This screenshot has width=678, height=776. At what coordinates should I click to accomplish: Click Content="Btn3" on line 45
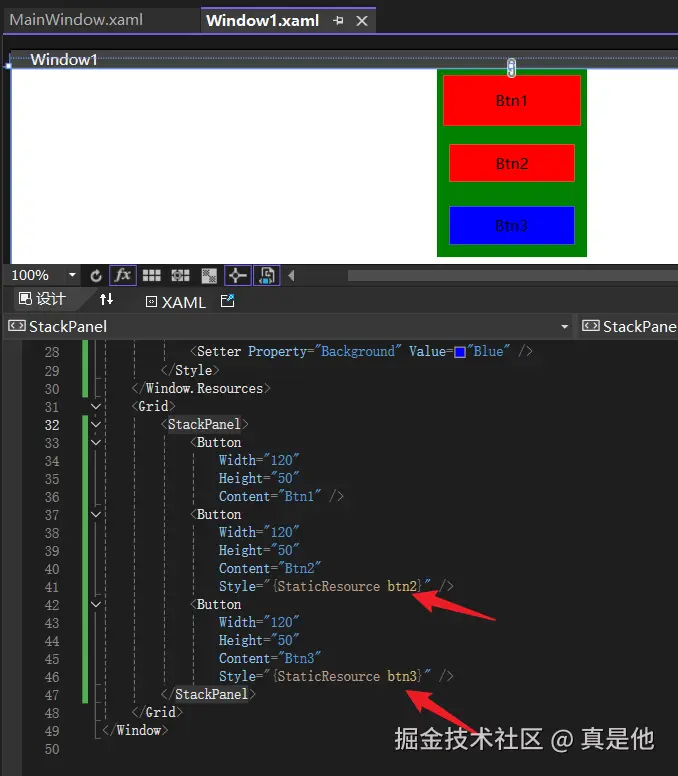(x=270, y=658)
